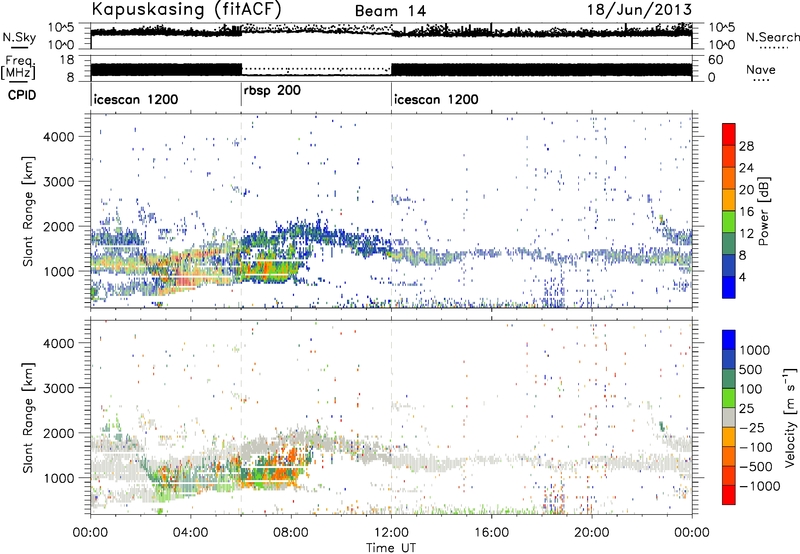Image resolution: width=800 pixels, height=554 pixels.
Task: Click the "Velocity [m s-1]" color bar title
Action: 790,417
